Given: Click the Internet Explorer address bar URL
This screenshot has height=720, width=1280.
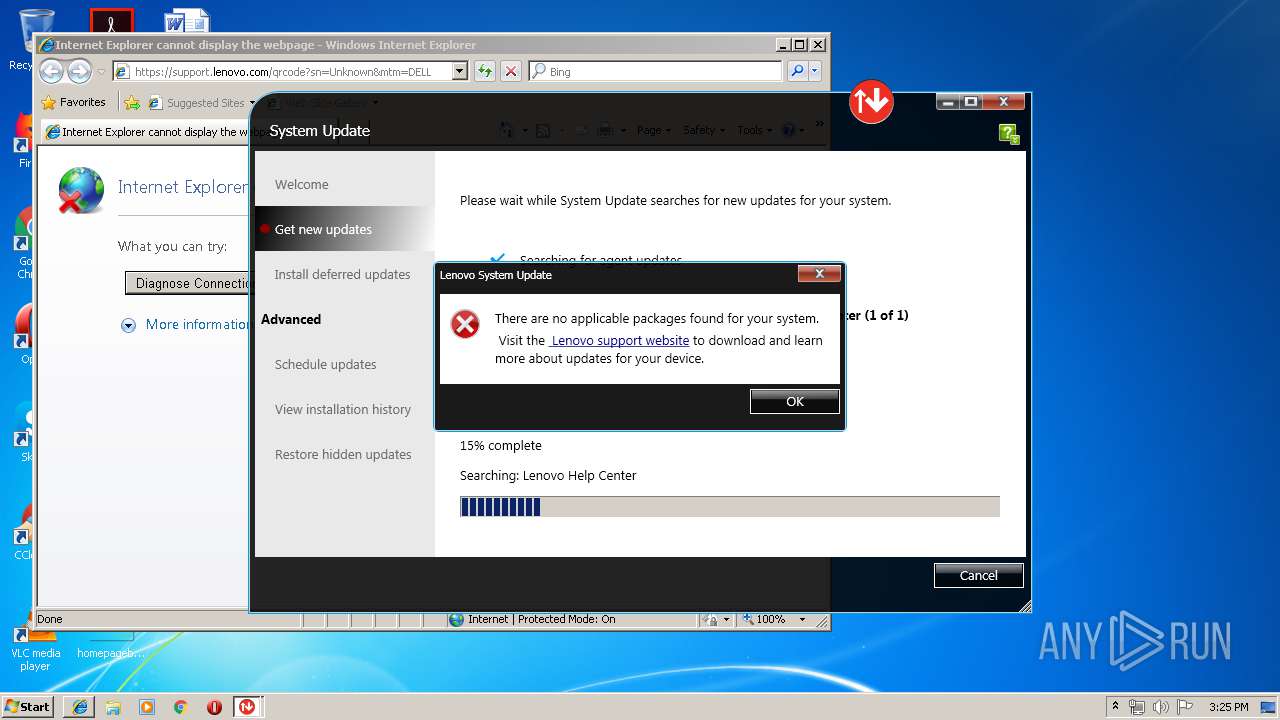Looking at the screenshot, I should 283,72.
